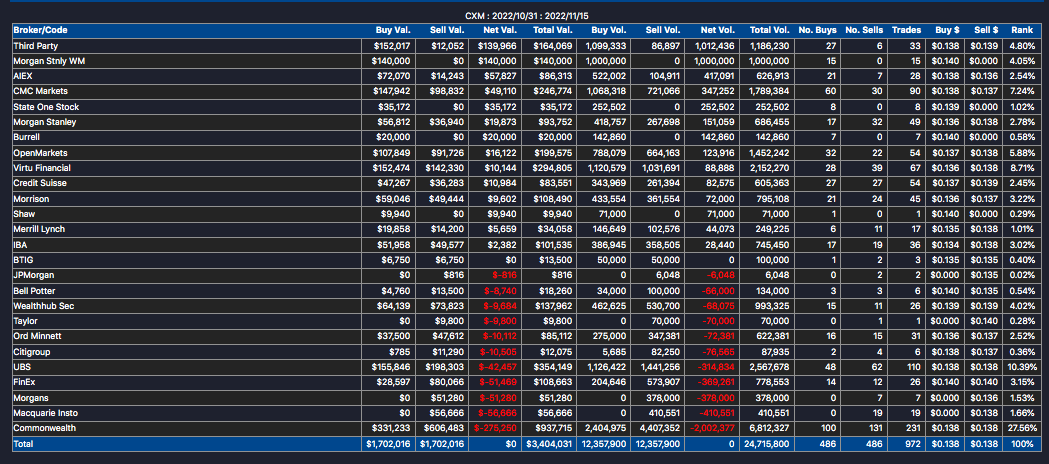The height and width of the screenshot is (464, 1049).
Task: Select the Bell Potter broker name
Action: 34,291
